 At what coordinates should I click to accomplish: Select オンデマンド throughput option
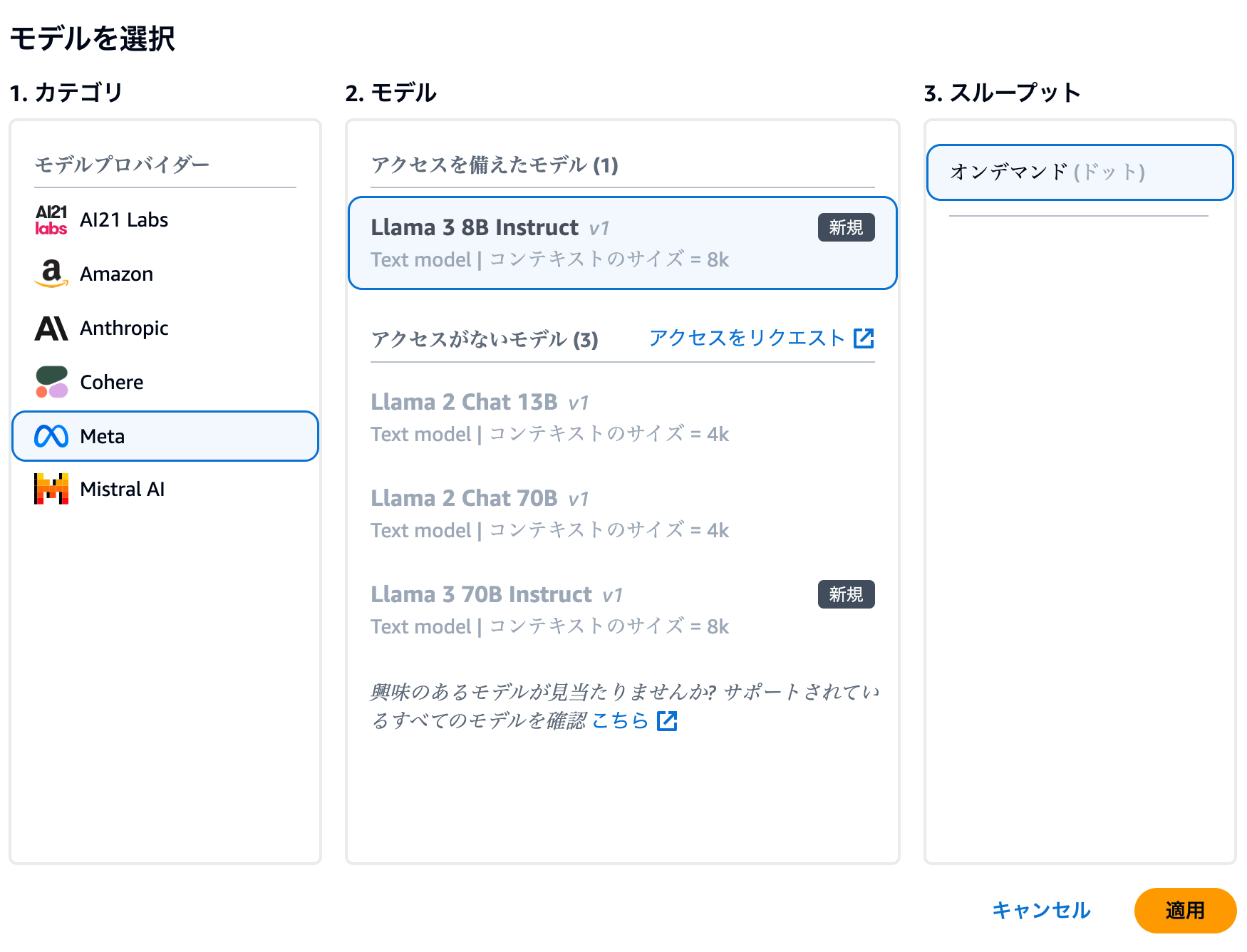tap(1080, 172)
